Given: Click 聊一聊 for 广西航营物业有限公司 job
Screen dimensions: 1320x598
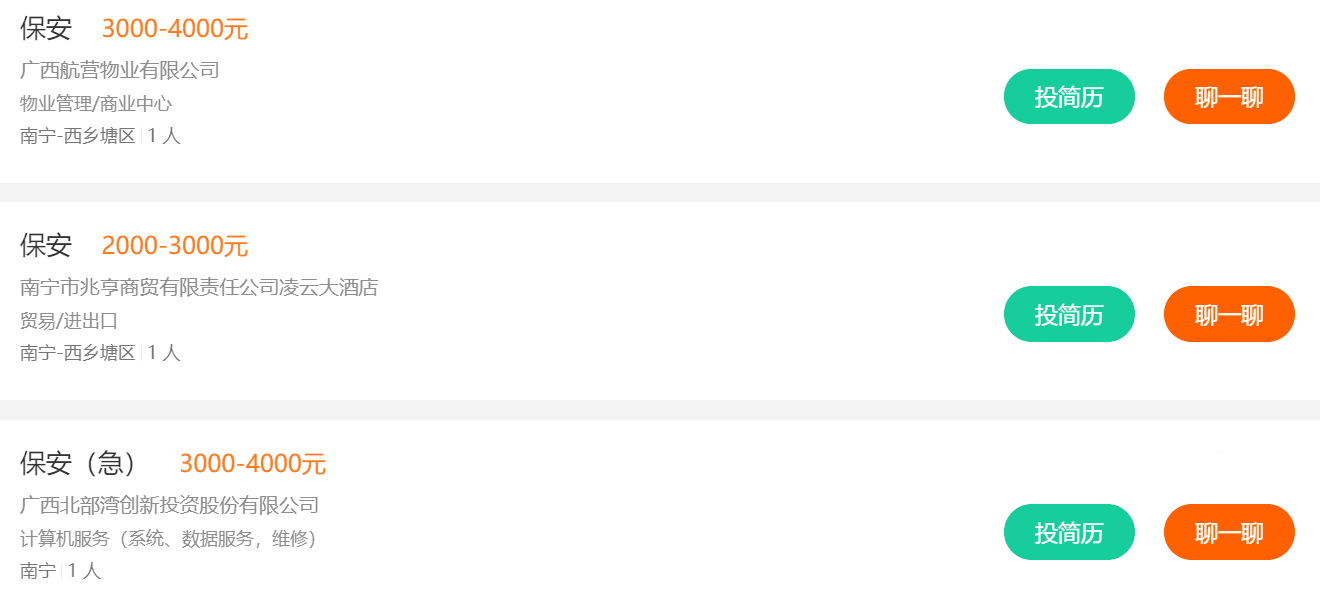Looking at the screenshot, I should coord(1229,97).
